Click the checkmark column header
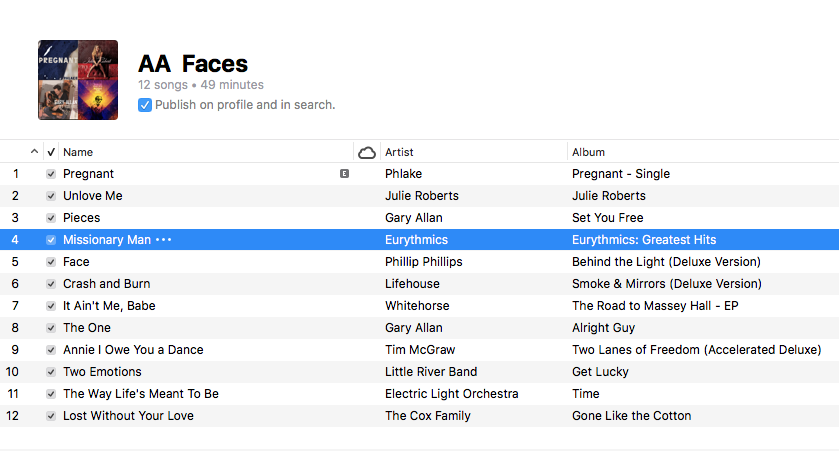 [x=51, y=152]
